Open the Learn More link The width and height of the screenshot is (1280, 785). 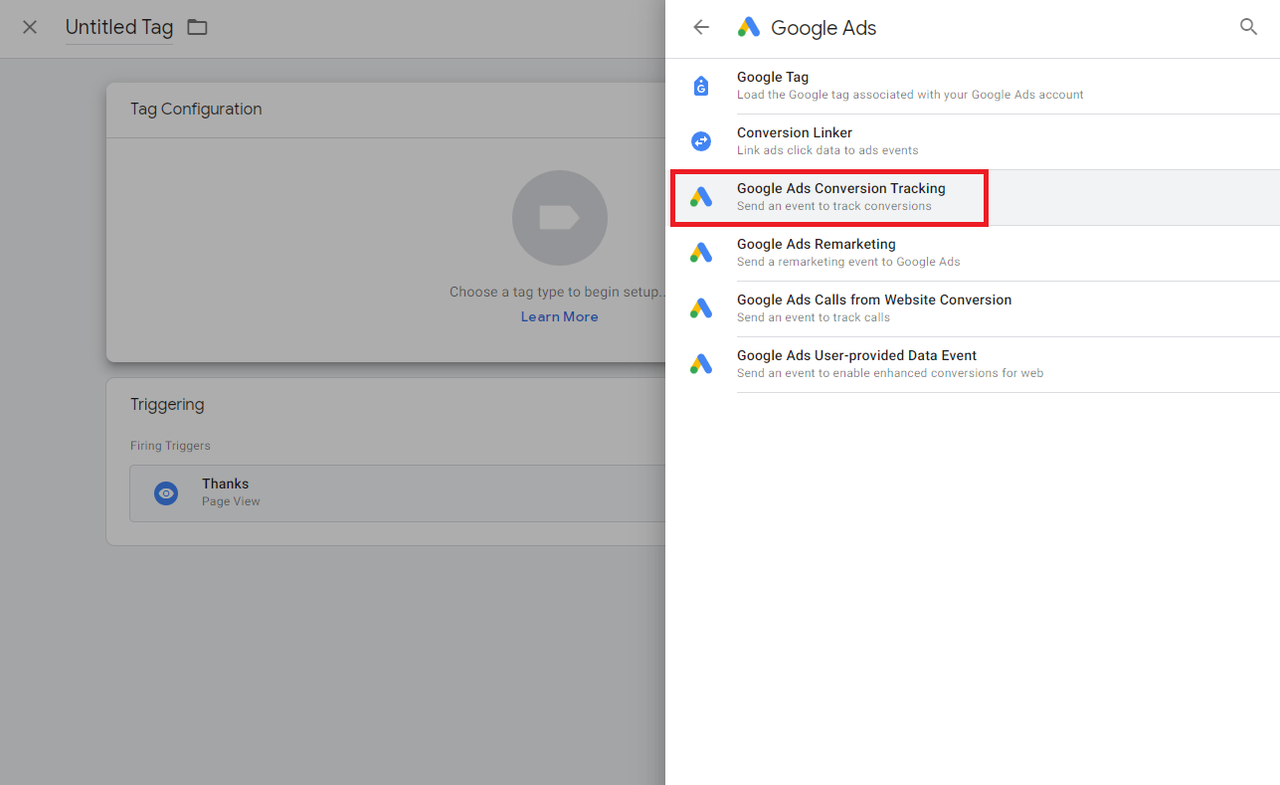click(x=559, y=317)
